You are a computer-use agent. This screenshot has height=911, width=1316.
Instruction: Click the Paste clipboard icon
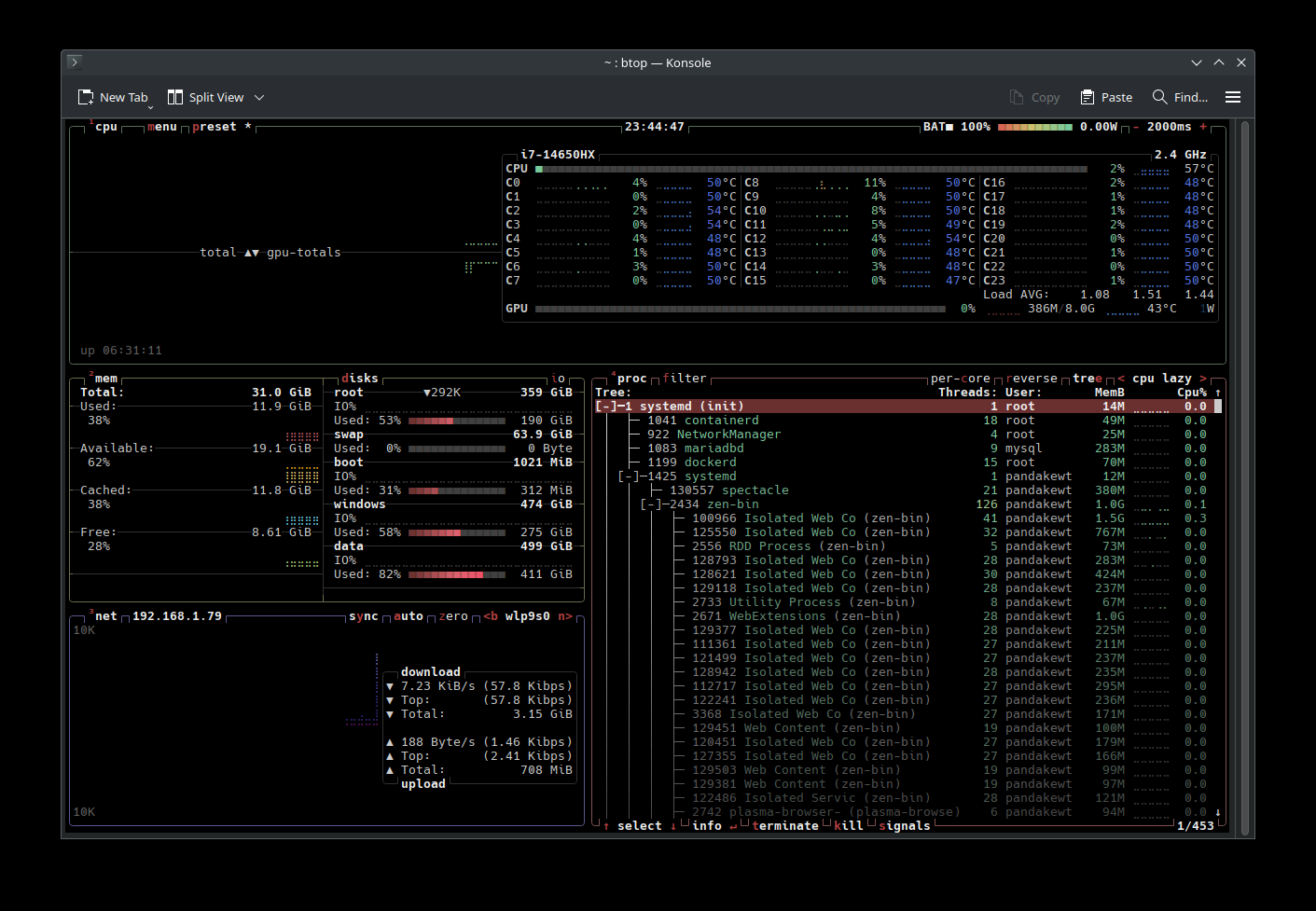(1087, 97)
